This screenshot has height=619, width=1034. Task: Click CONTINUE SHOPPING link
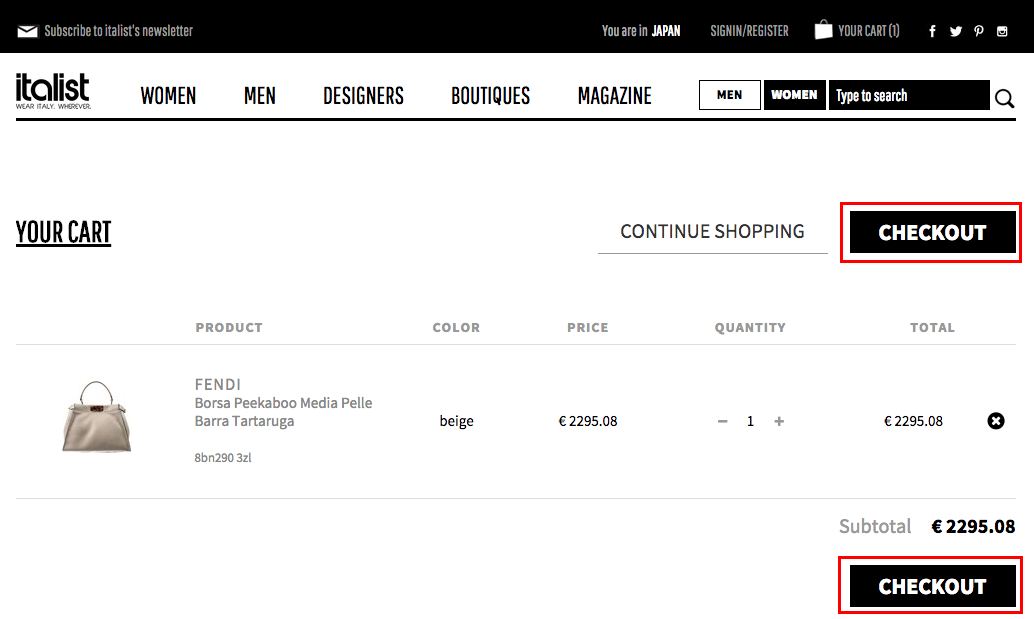[712, 232]
